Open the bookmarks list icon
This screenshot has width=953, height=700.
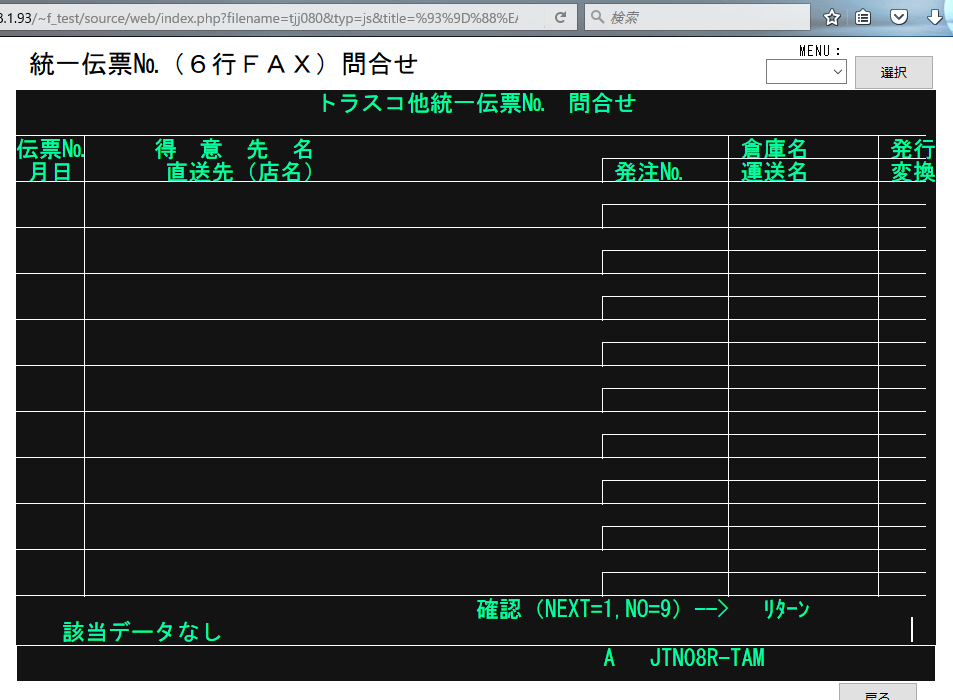point(863,17)
